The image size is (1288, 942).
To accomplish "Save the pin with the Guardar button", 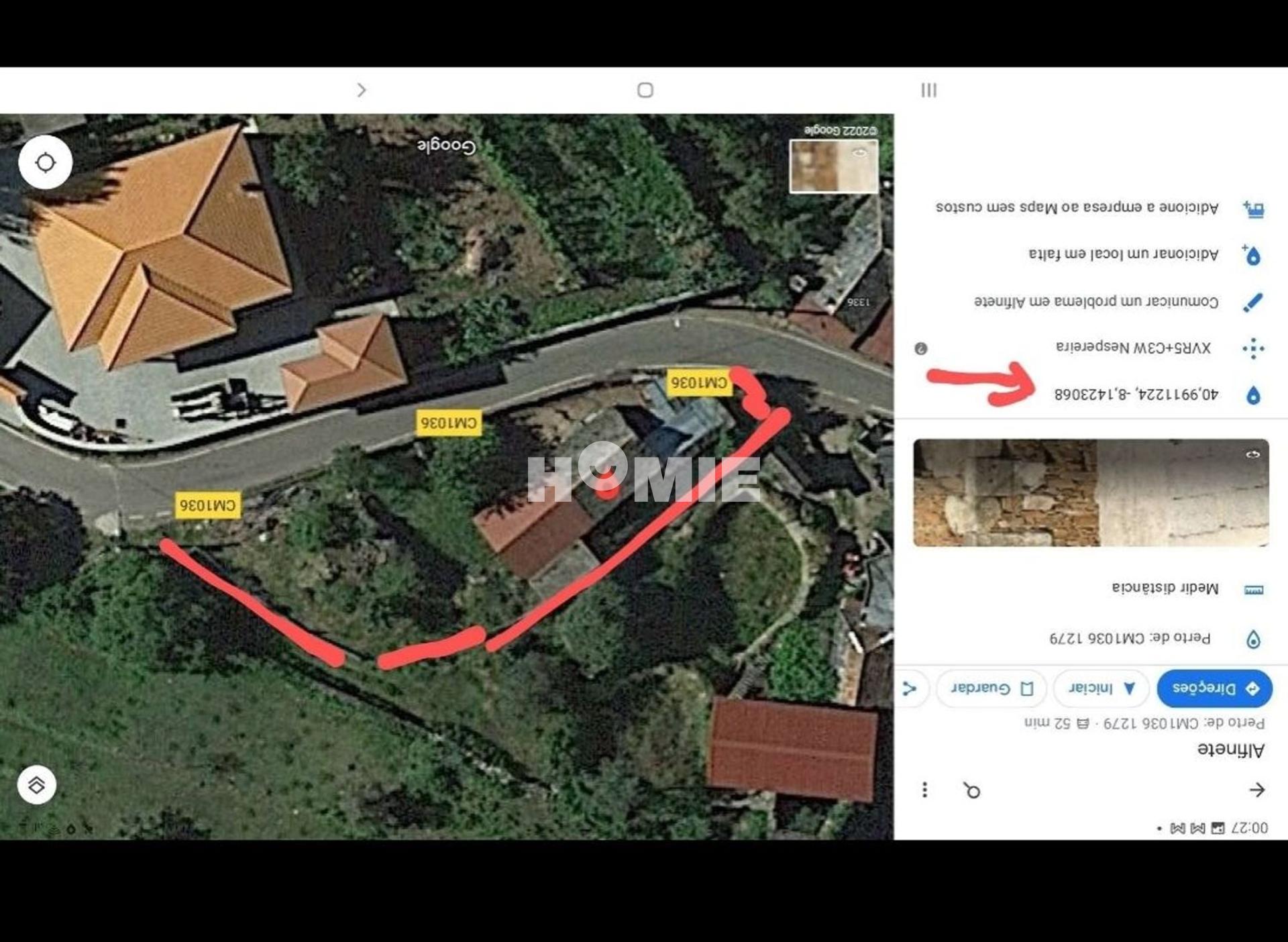I will pyautogui.click(x=991, y=688).
